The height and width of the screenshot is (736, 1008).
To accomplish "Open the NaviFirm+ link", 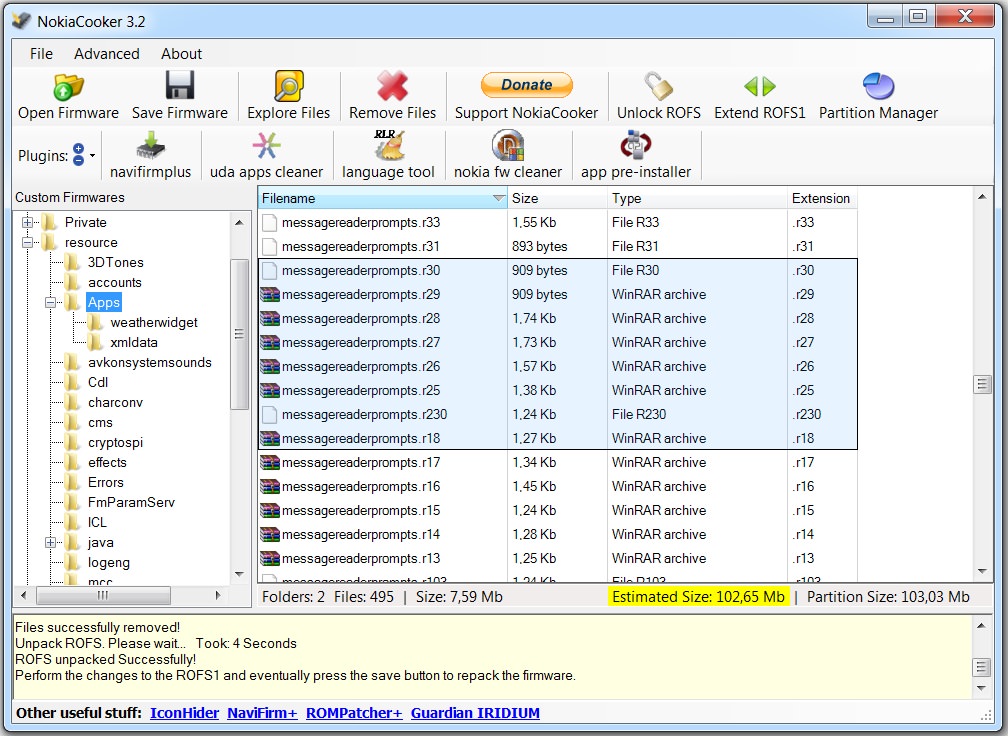I will 262,713.
